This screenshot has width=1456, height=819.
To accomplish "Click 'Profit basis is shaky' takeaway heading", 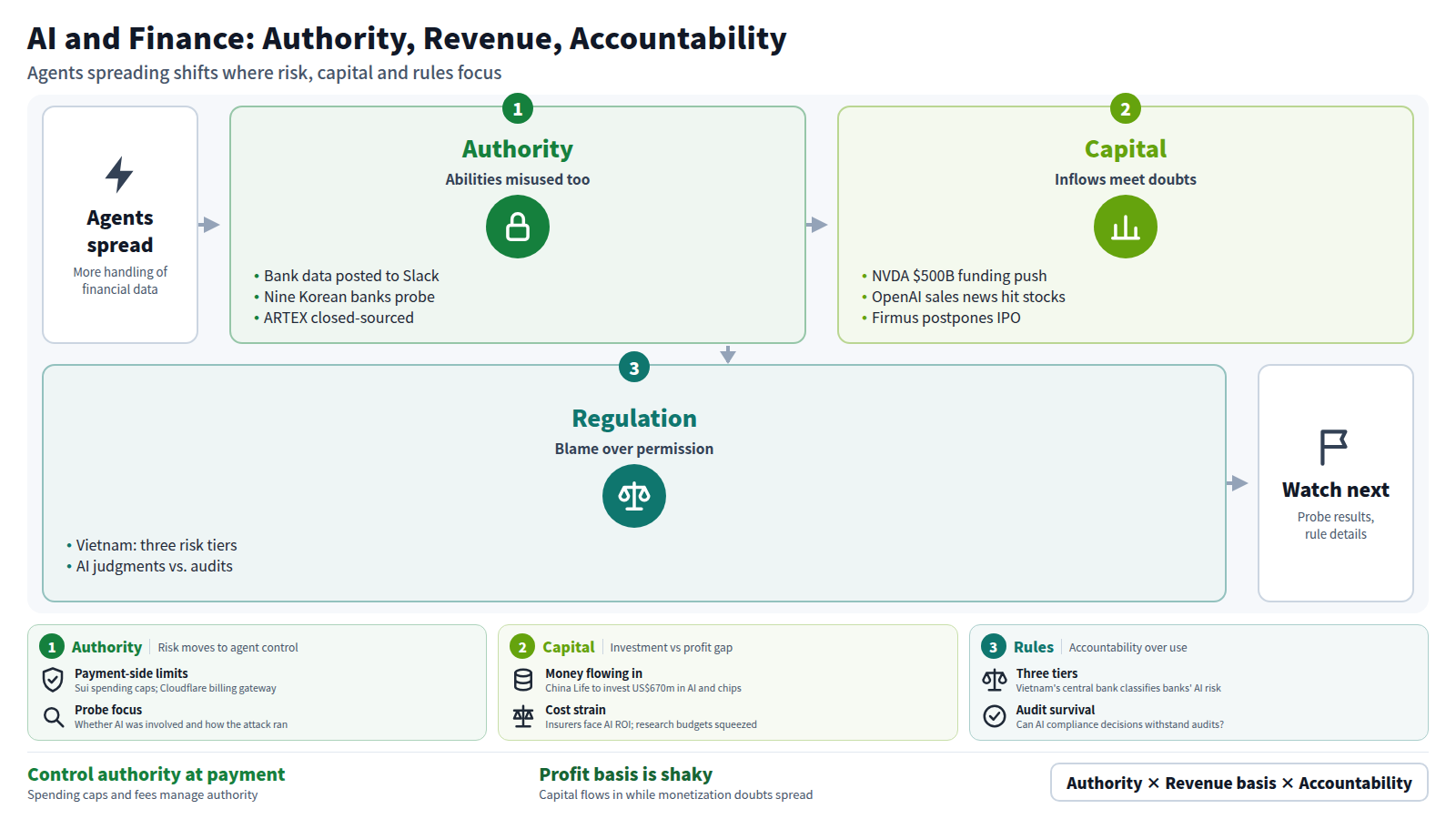I will tap(625, 774).
